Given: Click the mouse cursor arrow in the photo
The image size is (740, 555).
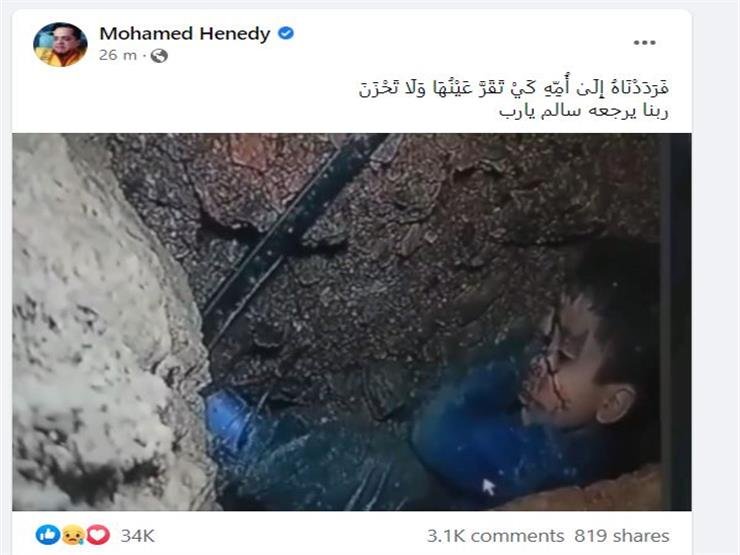Looking at the screenshot, I should pos(488,487).
